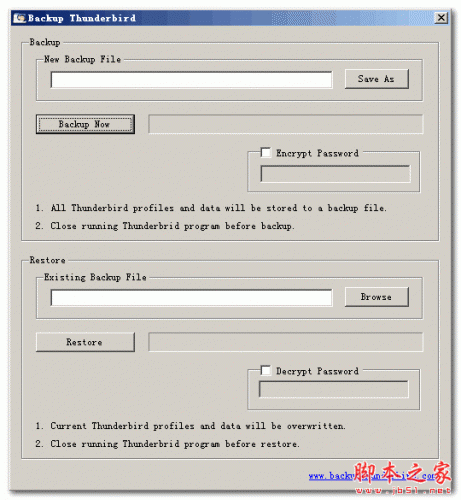
Task: Click the Restore button
Action: (85, 342)
